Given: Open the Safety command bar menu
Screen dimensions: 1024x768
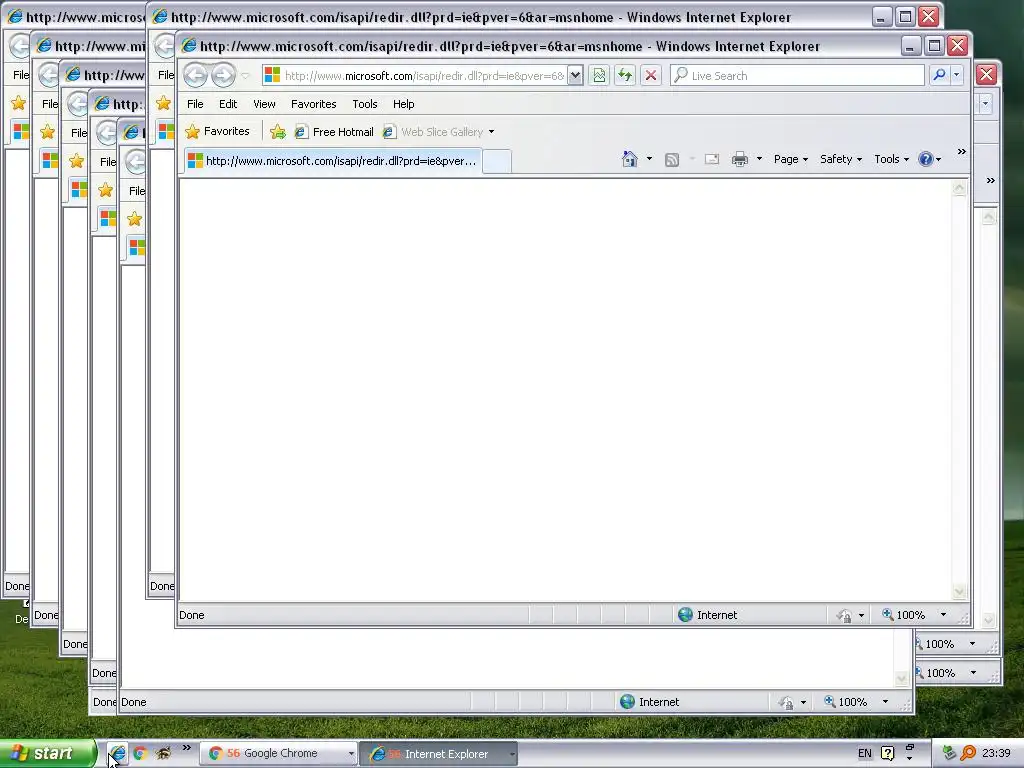Looking at the screenshot, I should point(841,159).
